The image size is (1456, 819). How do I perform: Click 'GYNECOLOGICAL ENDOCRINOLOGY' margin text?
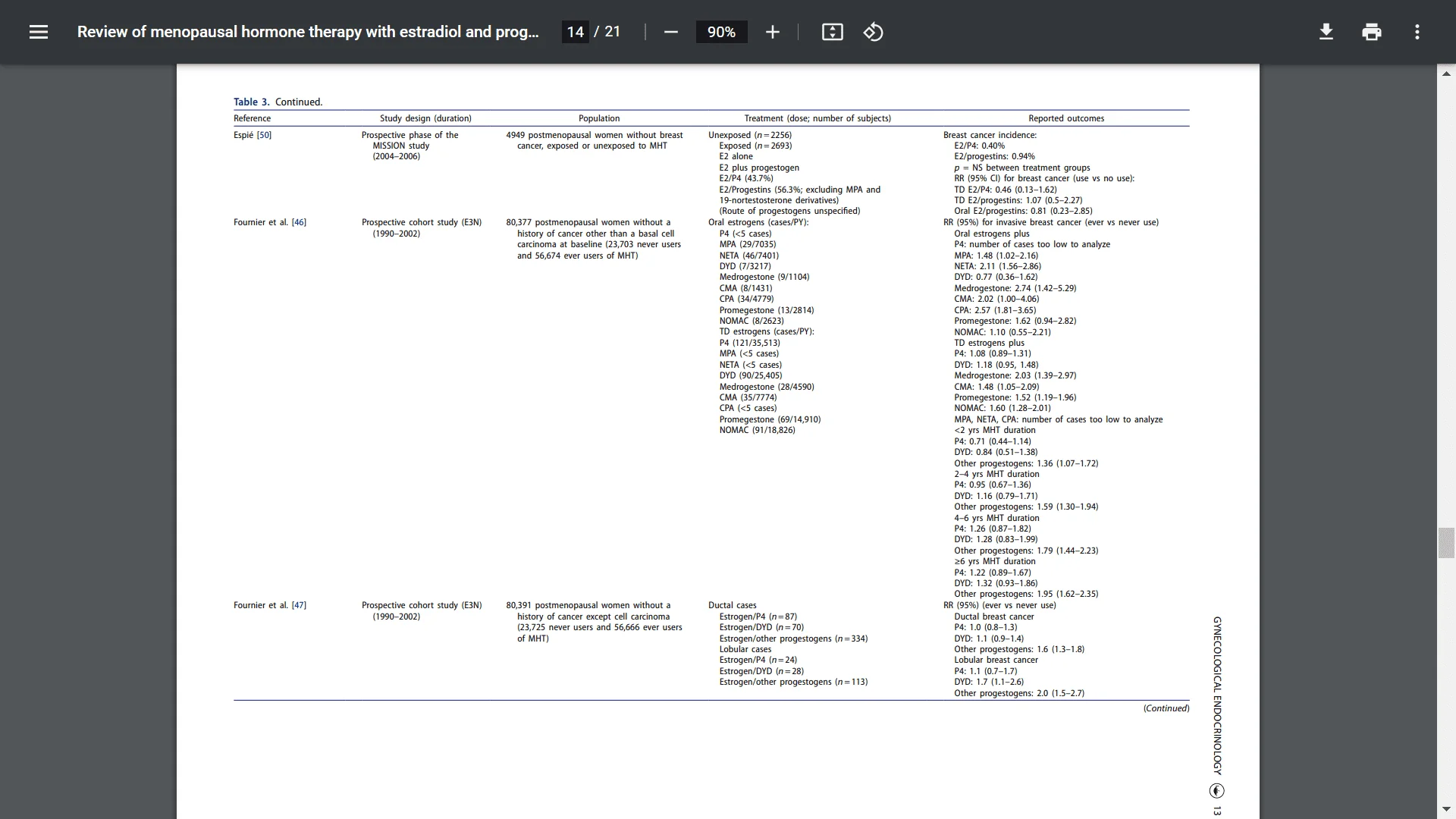(x=1217, y=695)
